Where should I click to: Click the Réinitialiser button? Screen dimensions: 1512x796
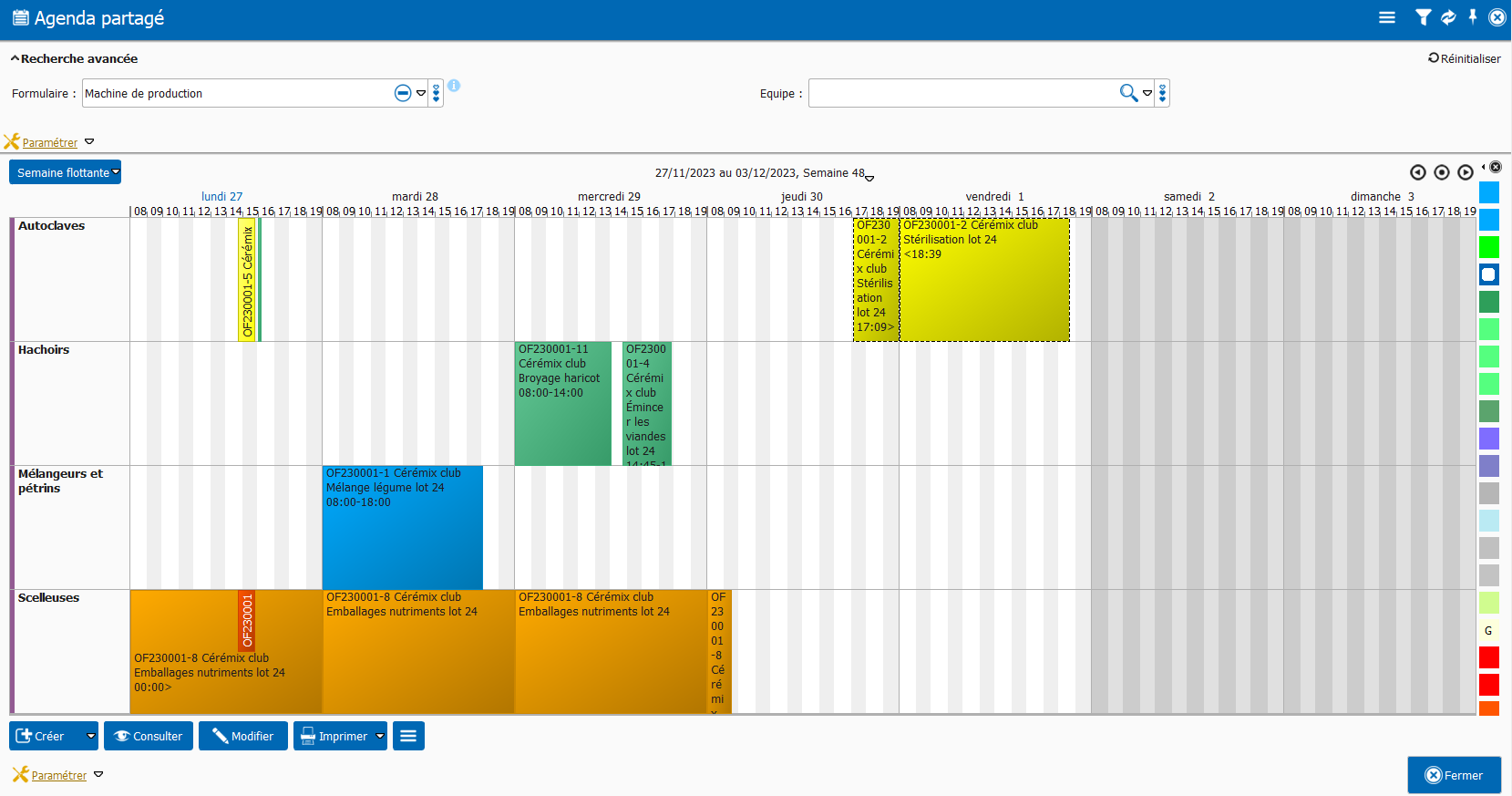click(x=1464, y=58)
